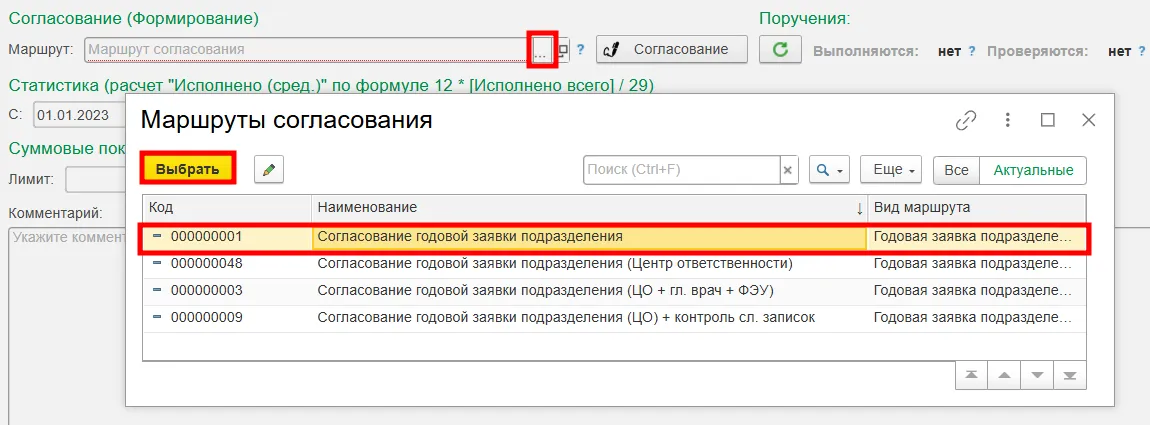Jump to last list item arrow button

[1070, 375]
